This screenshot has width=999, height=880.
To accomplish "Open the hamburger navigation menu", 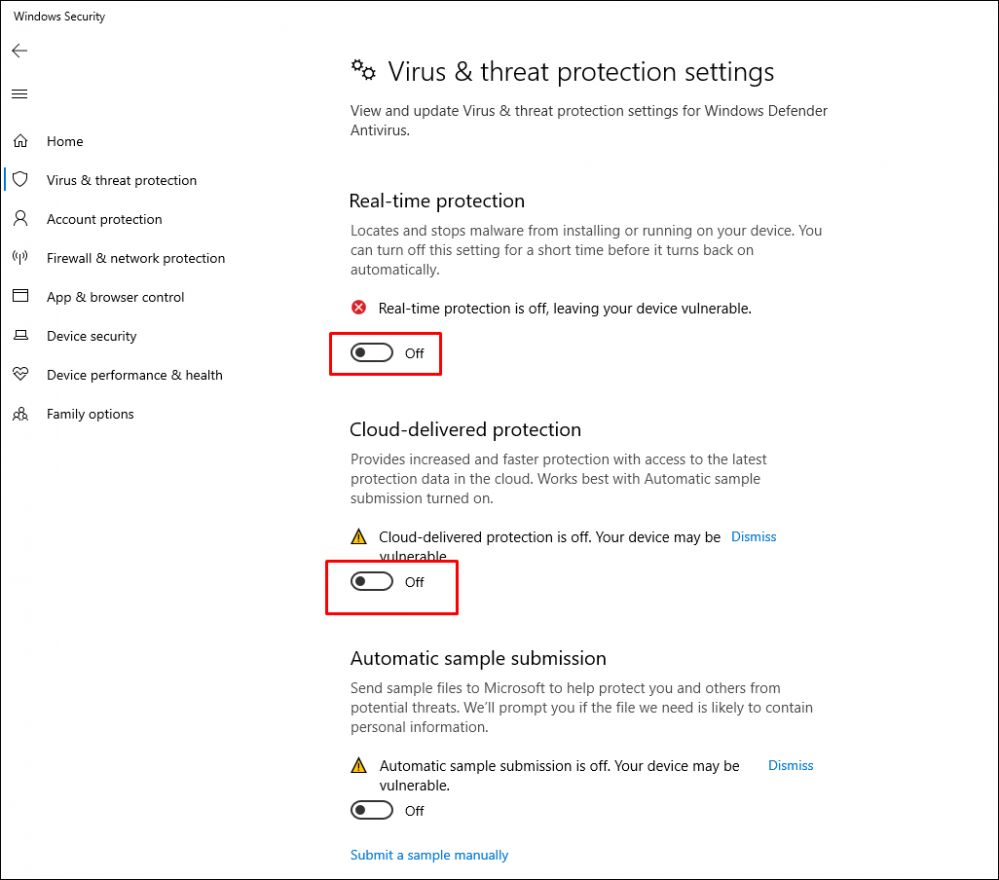I will (19, 93).
